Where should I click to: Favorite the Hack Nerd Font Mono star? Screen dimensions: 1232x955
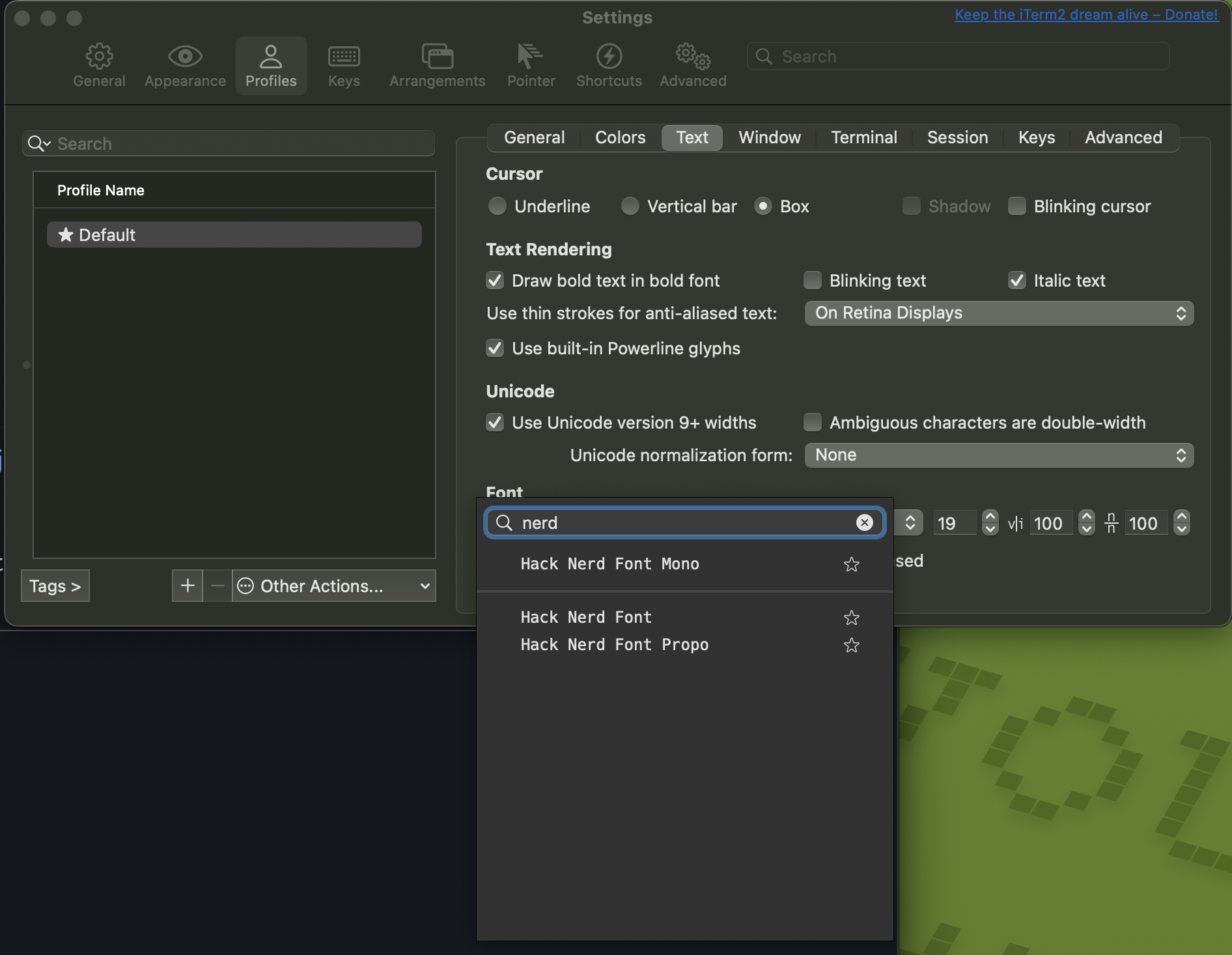[852, 564]
